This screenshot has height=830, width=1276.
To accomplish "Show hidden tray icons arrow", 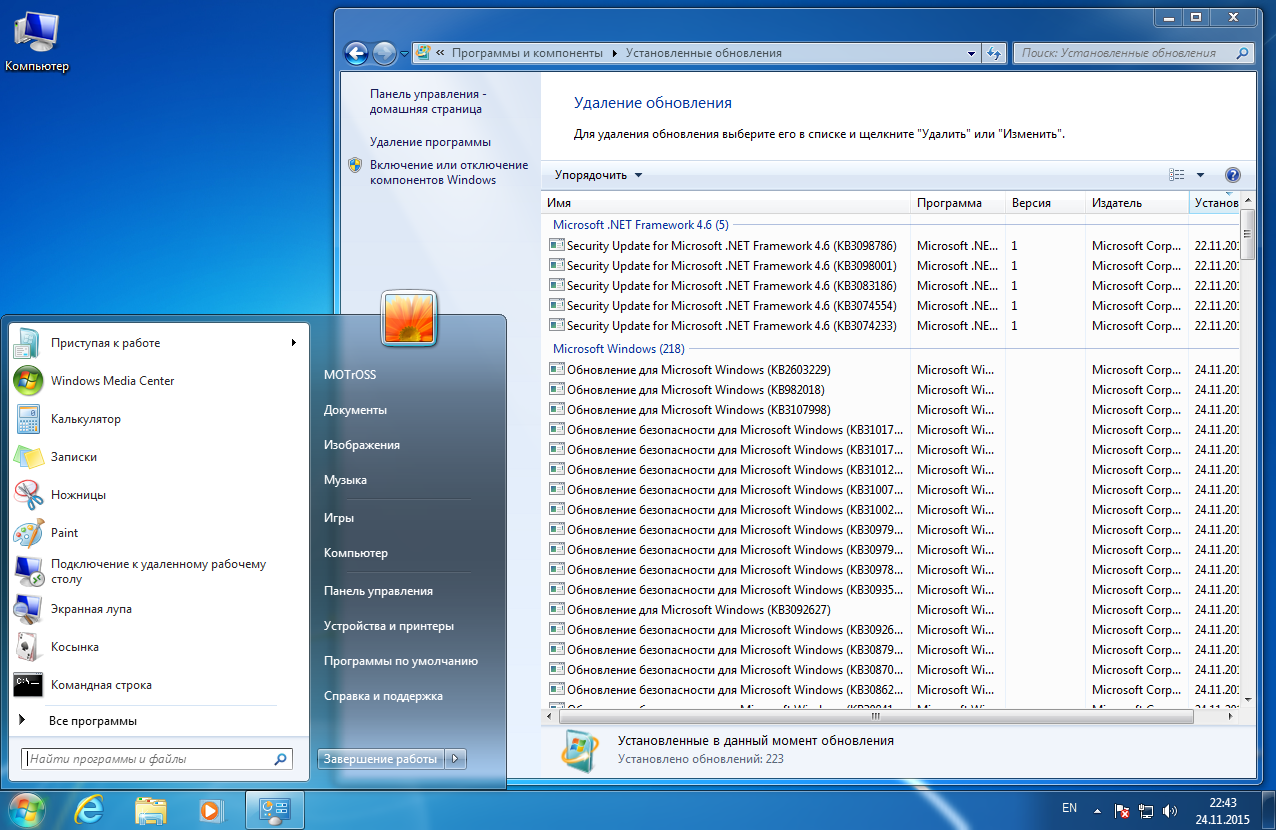I will click(x=1097, y=809).
